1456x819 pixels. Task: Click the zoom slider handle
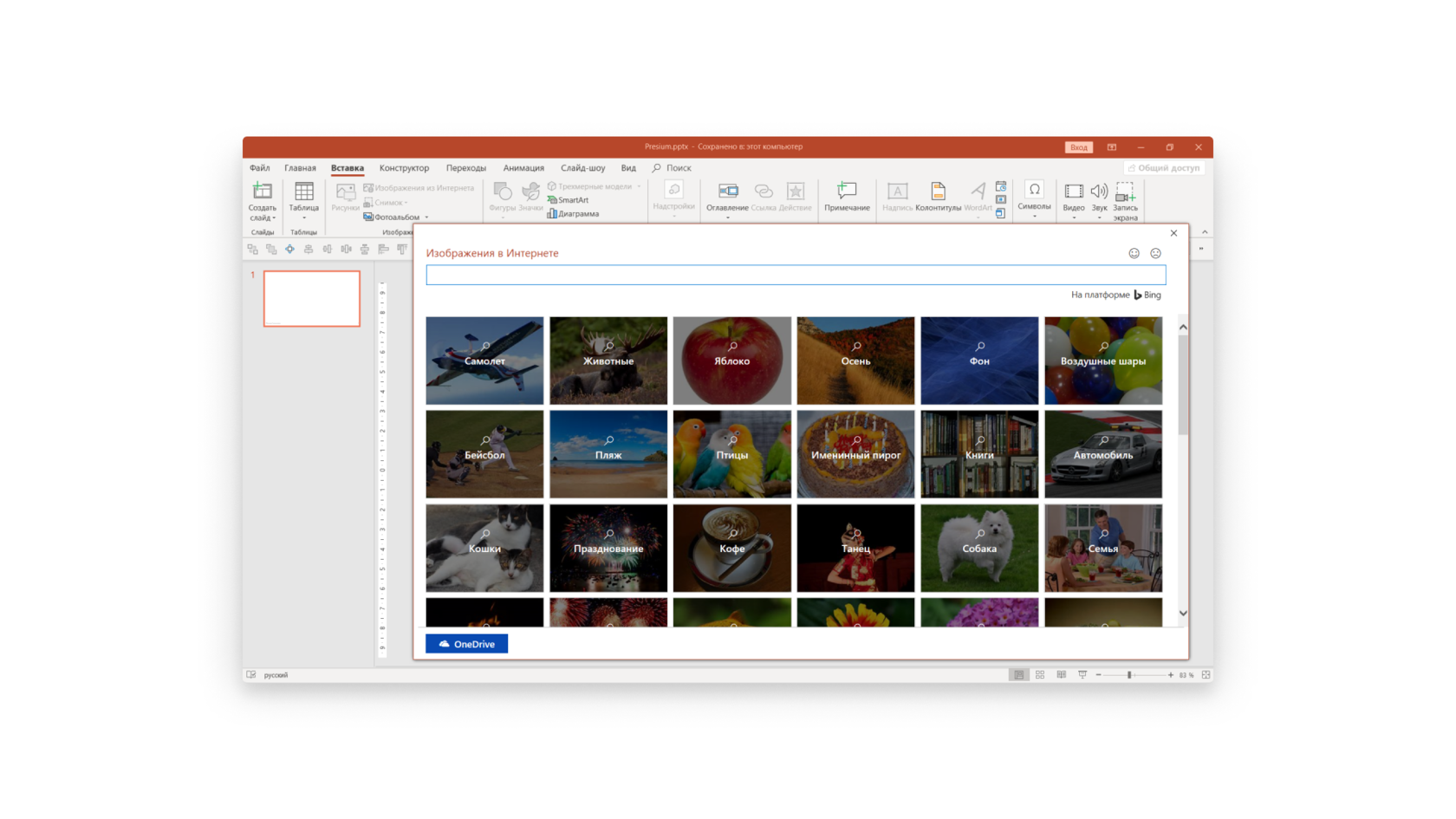pyautogui.click(x=1129, y=674)
